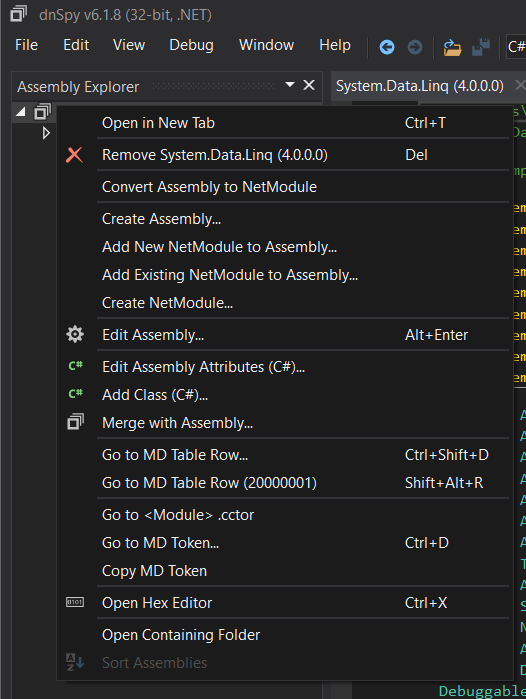Choose Convert Assembly to NetModule
526x699 pixels.
283,187
